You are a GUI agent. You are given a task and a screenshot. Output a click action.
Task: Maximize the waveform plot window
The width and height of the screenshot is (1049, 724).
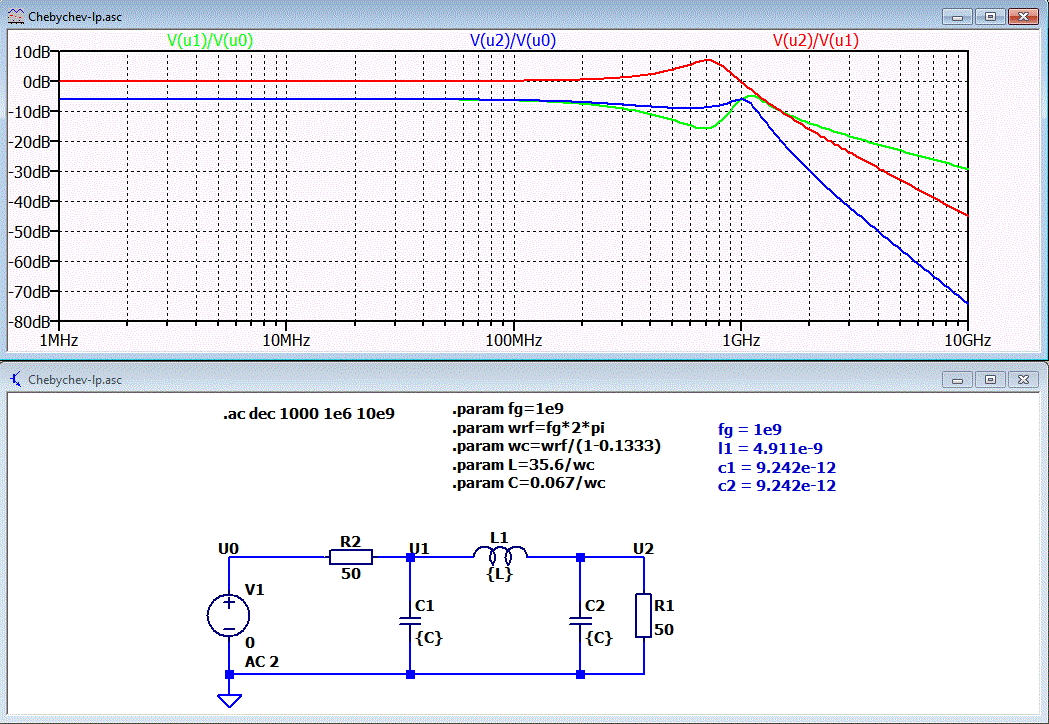coord(990,17)
